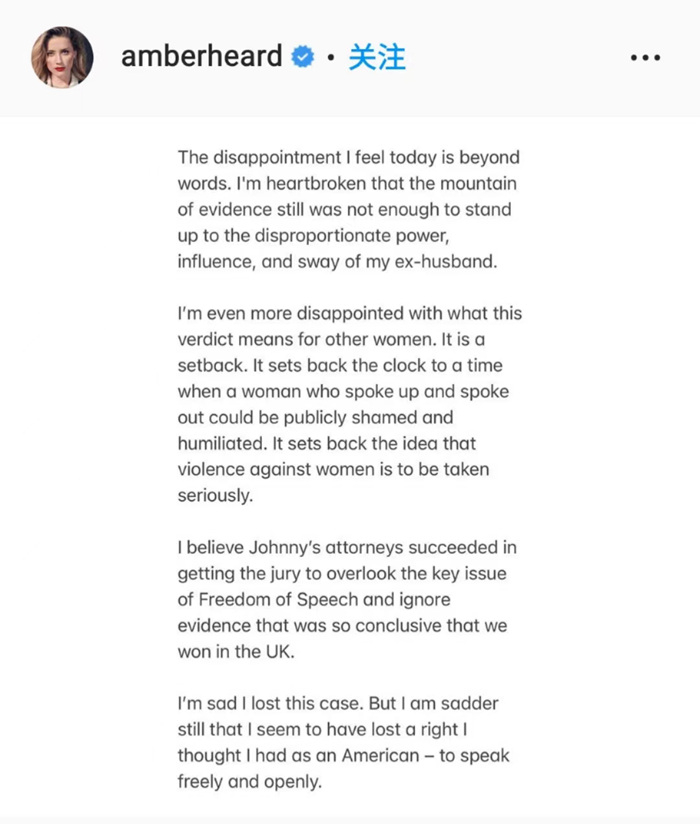Open the three-dot more options menu
Screen dimensions: 700x824
[646, 58]
